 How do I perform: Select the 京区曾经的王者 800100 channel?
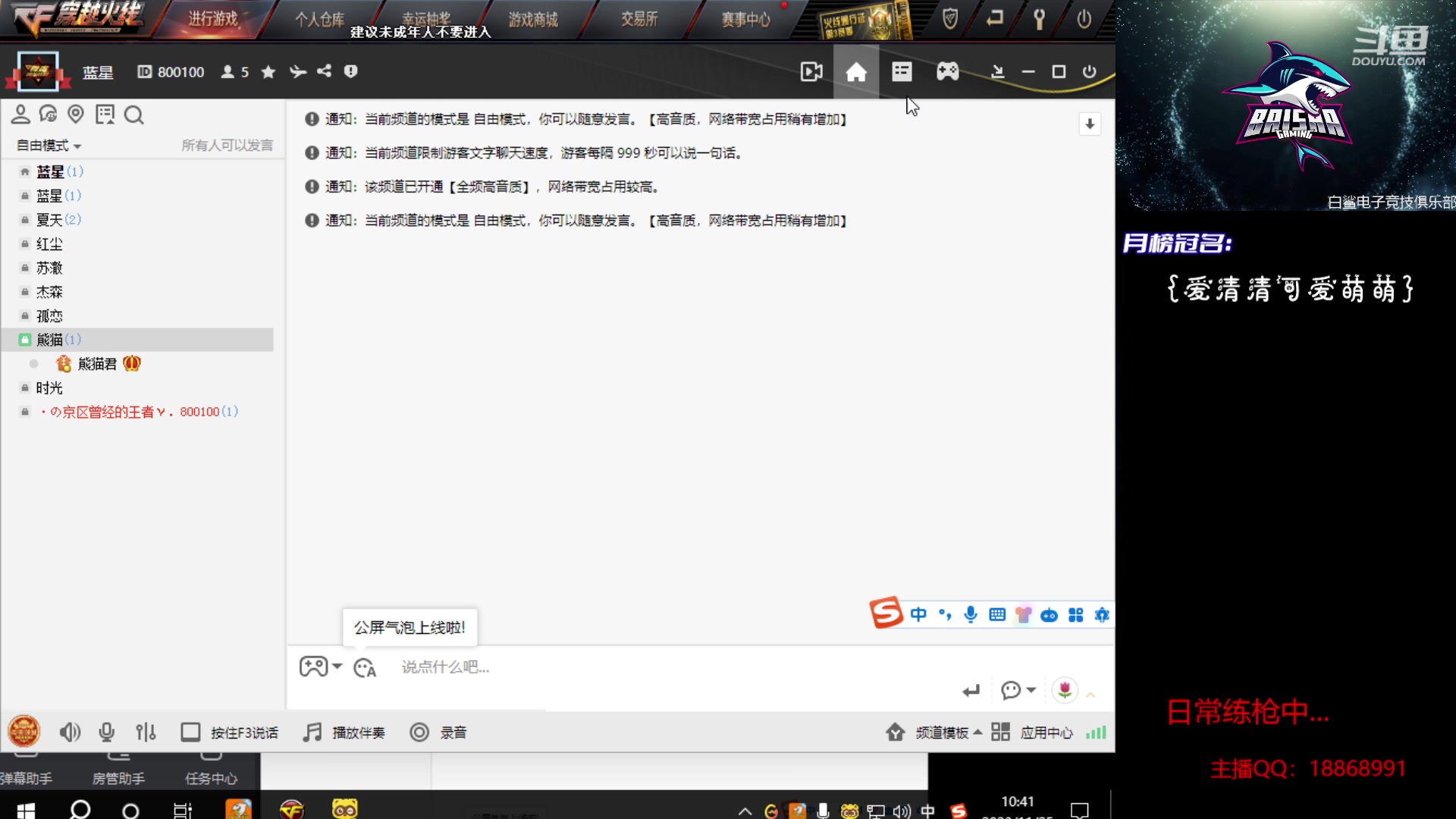[x=139, y=412]
